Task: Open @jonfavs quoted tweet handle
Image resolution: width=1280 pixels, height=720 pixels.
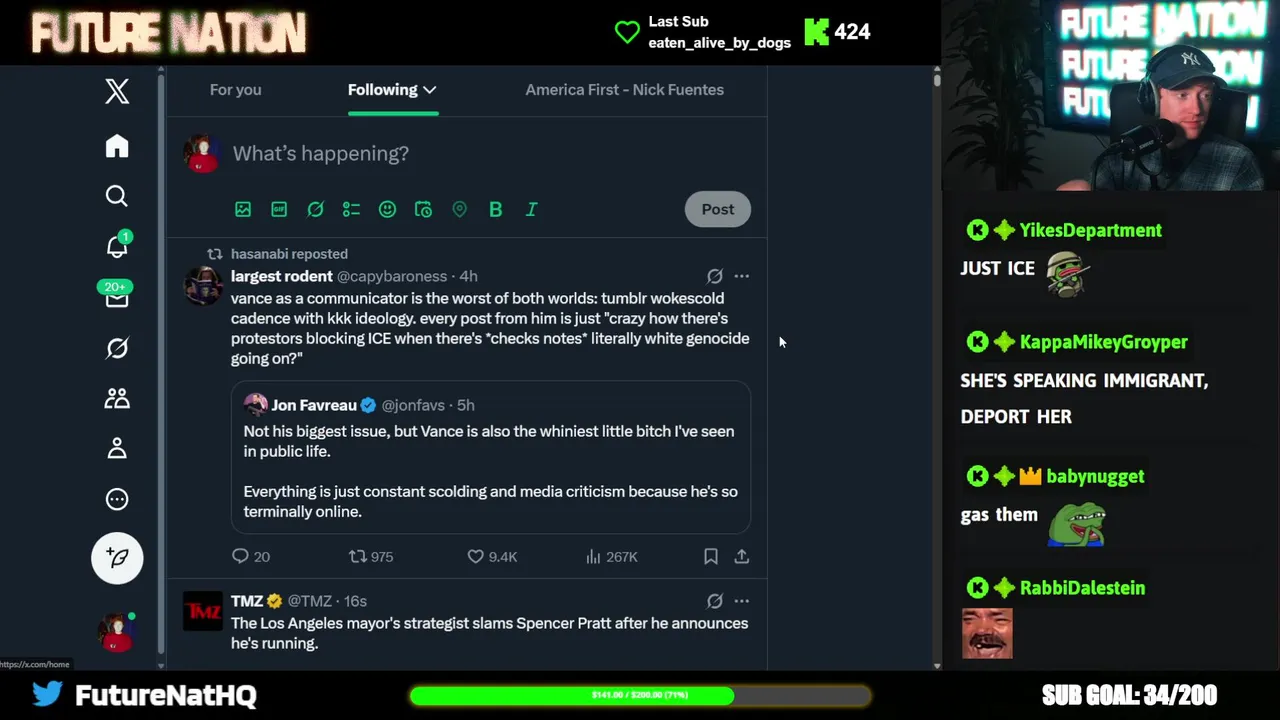Action: [x=414, y=405]
